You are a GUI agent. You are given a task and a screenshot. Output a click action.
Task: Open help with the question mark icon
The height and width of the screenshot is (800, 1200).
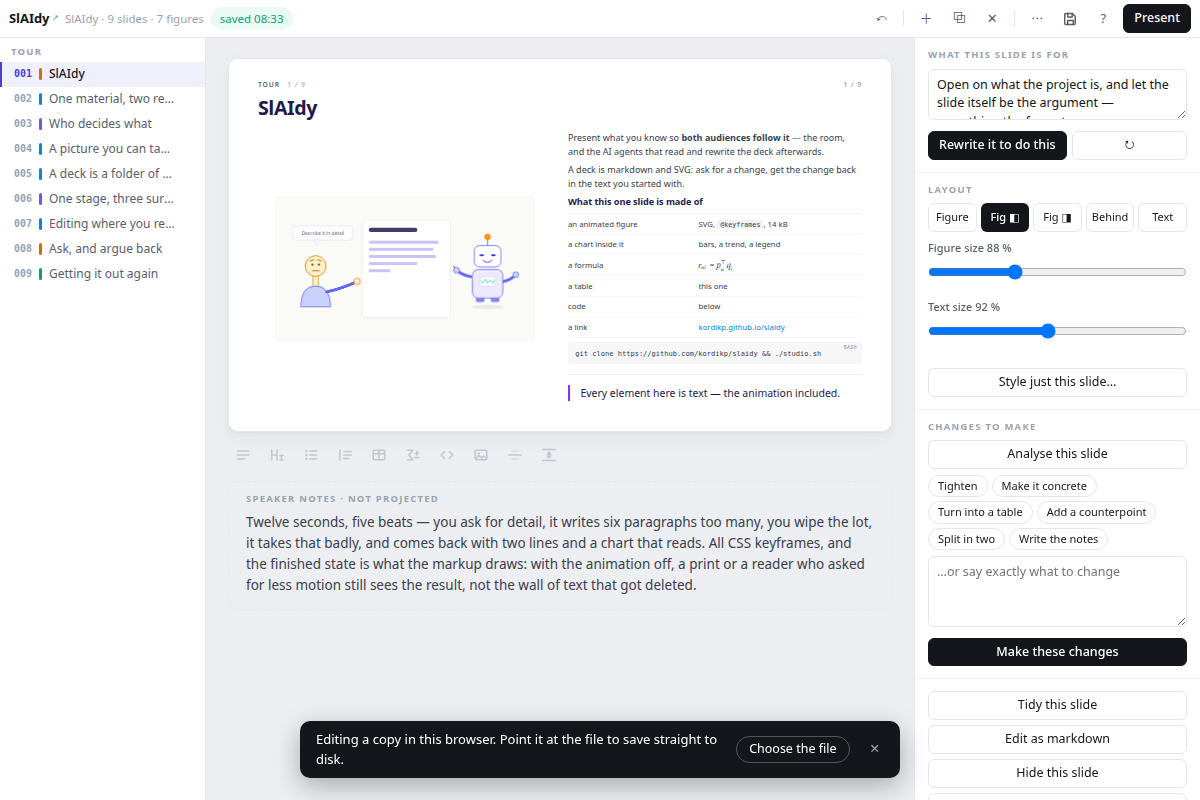(x=1103, y=18)
